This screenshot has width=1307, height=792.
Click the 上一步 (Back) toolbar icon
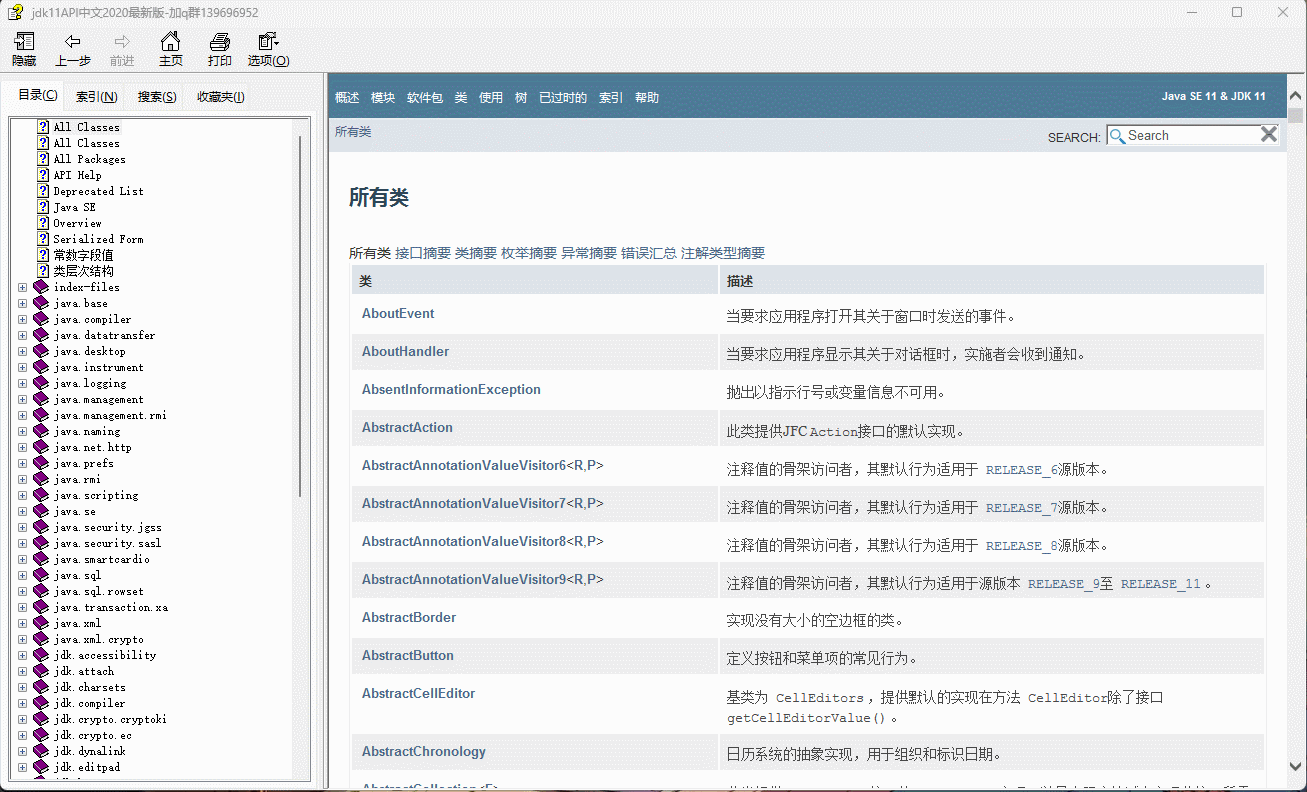coord(72,48)
